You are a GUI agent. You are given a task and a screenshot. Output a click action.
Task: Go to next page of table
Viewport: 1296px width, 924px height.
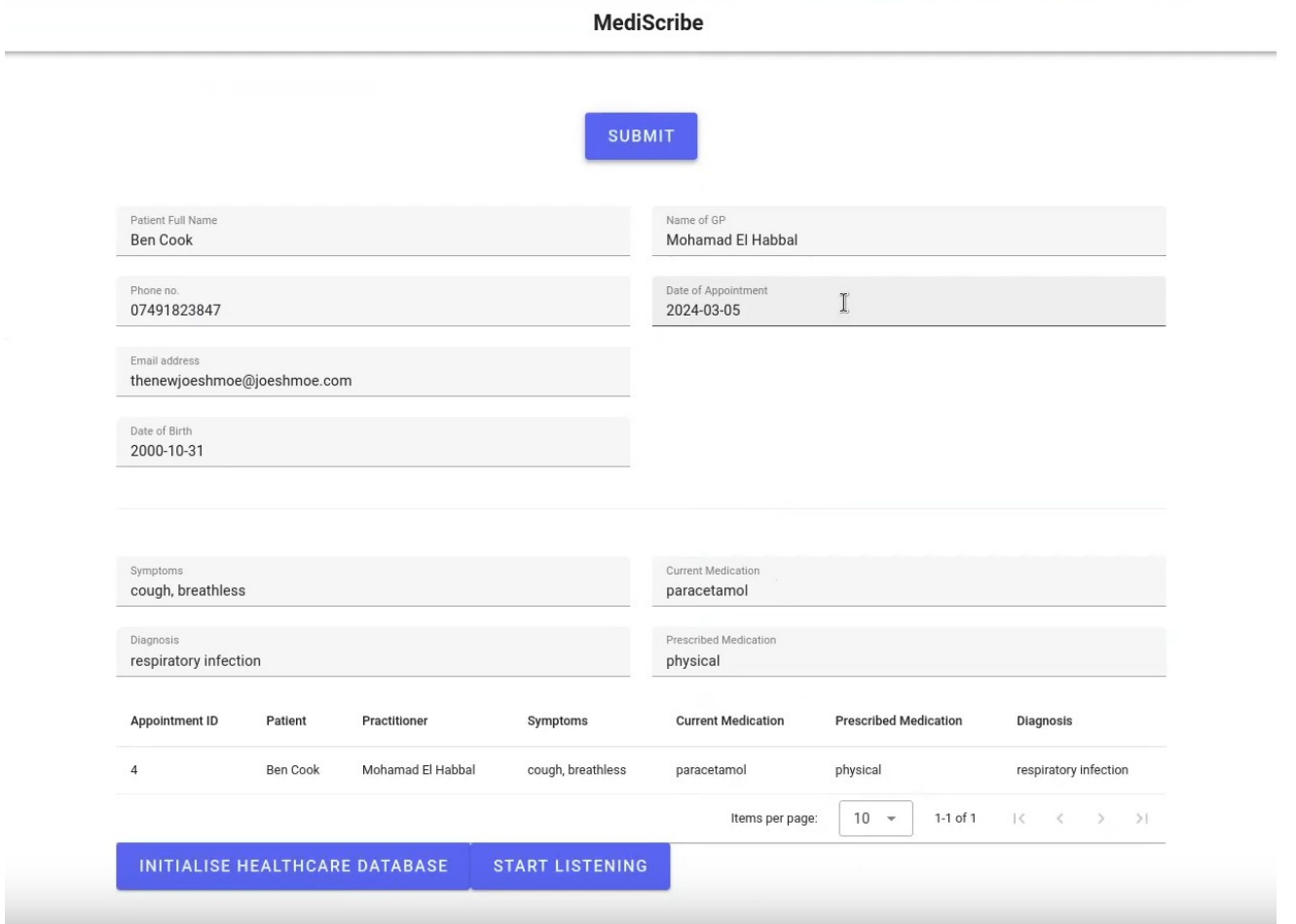pos(1100,819)
